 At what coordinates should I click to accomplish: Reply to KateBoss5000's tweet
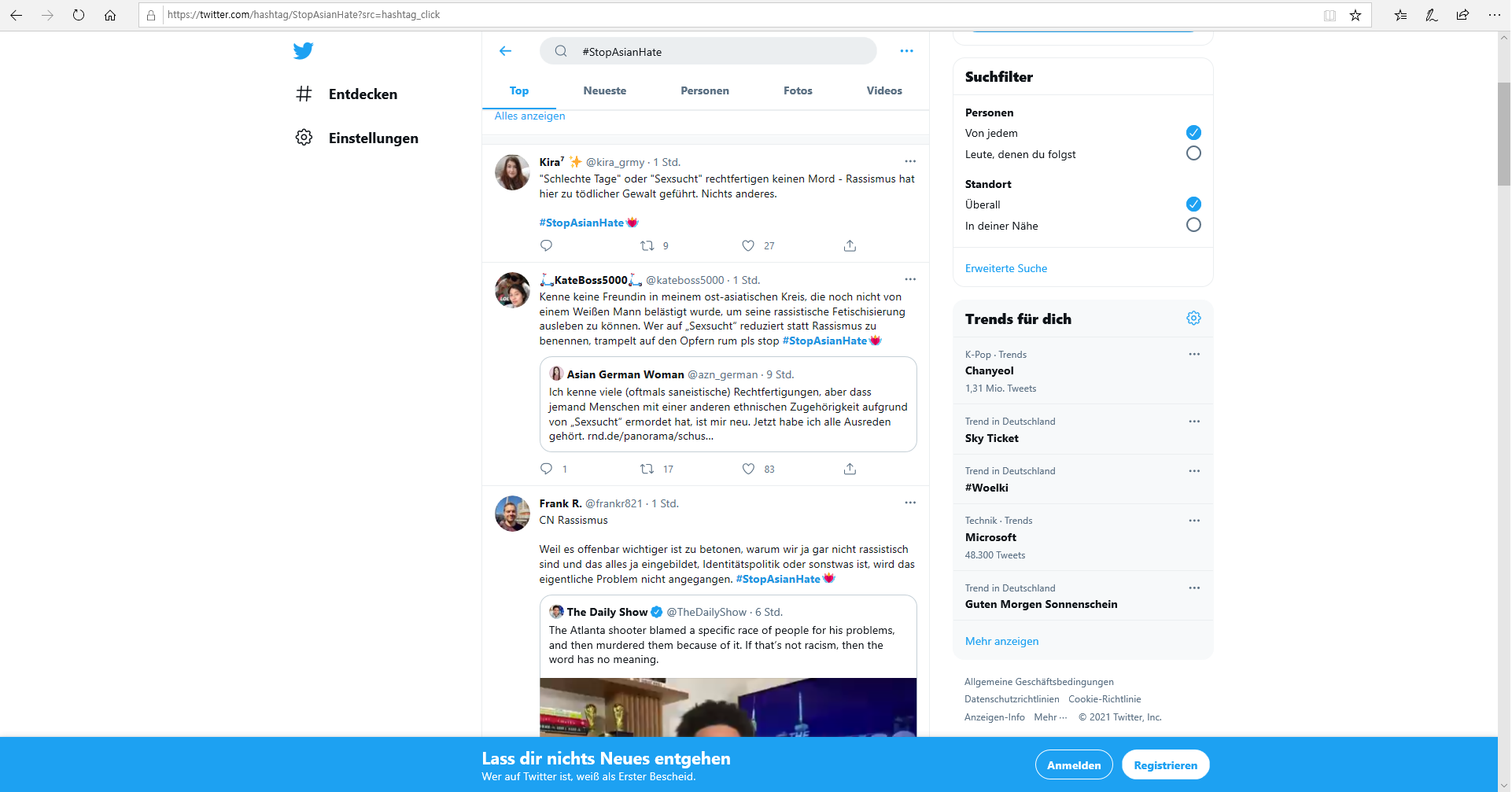pos(546,469)
